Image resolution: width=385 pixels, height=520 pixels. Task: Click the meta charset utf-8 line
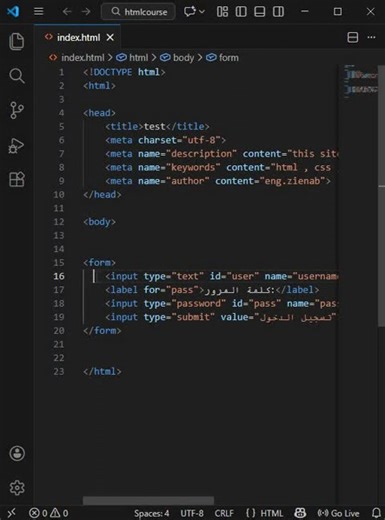pos(166,140)
